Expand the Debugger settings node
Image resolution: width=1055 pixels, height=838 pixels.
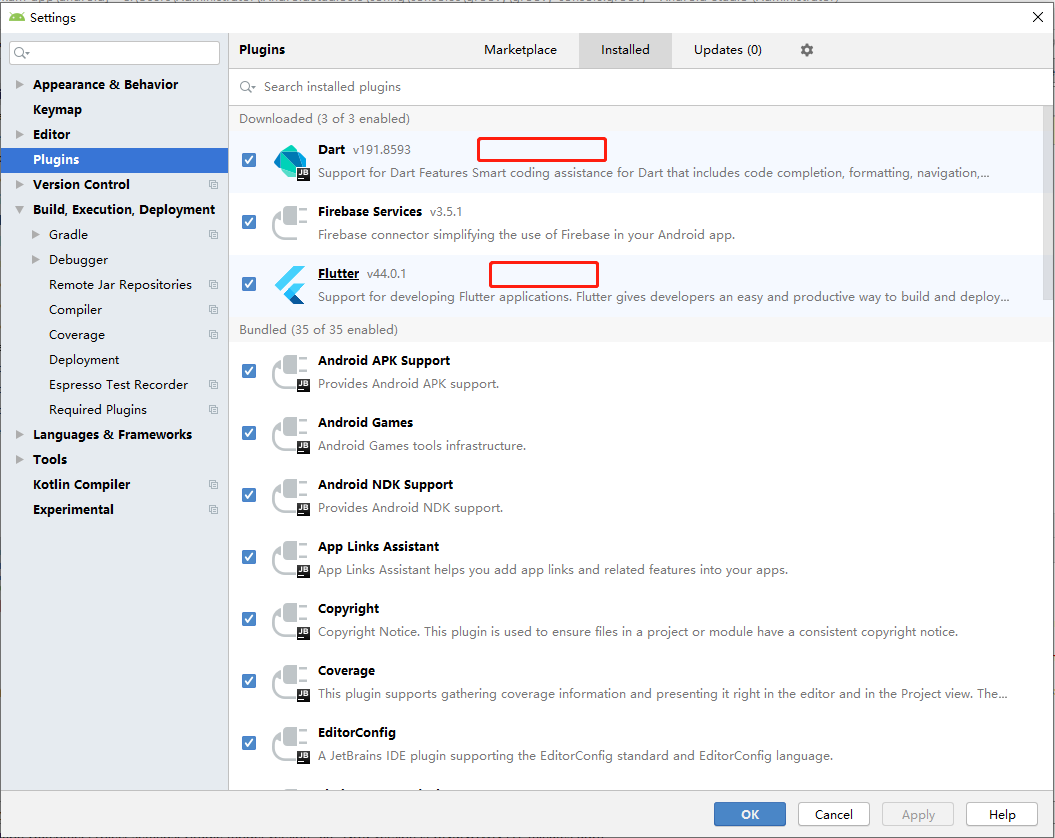[x=36, y=259]
